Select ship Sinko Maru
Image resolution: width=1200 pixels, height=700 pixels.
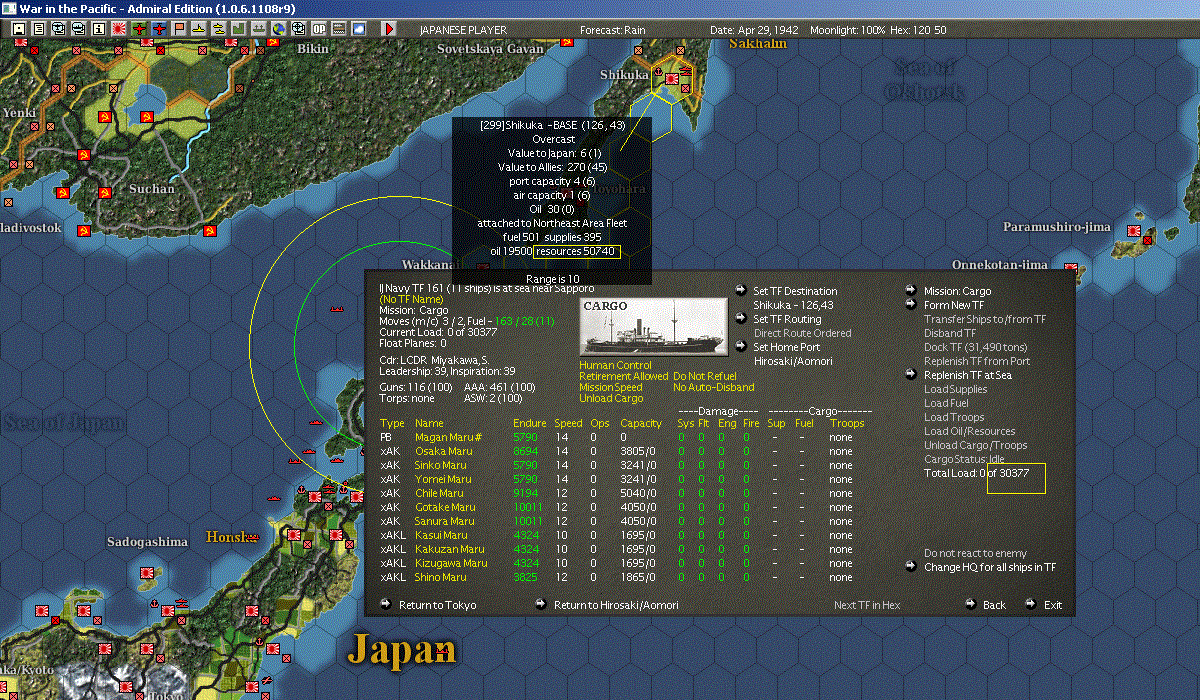pyautogui.click(x=440, y=465)
